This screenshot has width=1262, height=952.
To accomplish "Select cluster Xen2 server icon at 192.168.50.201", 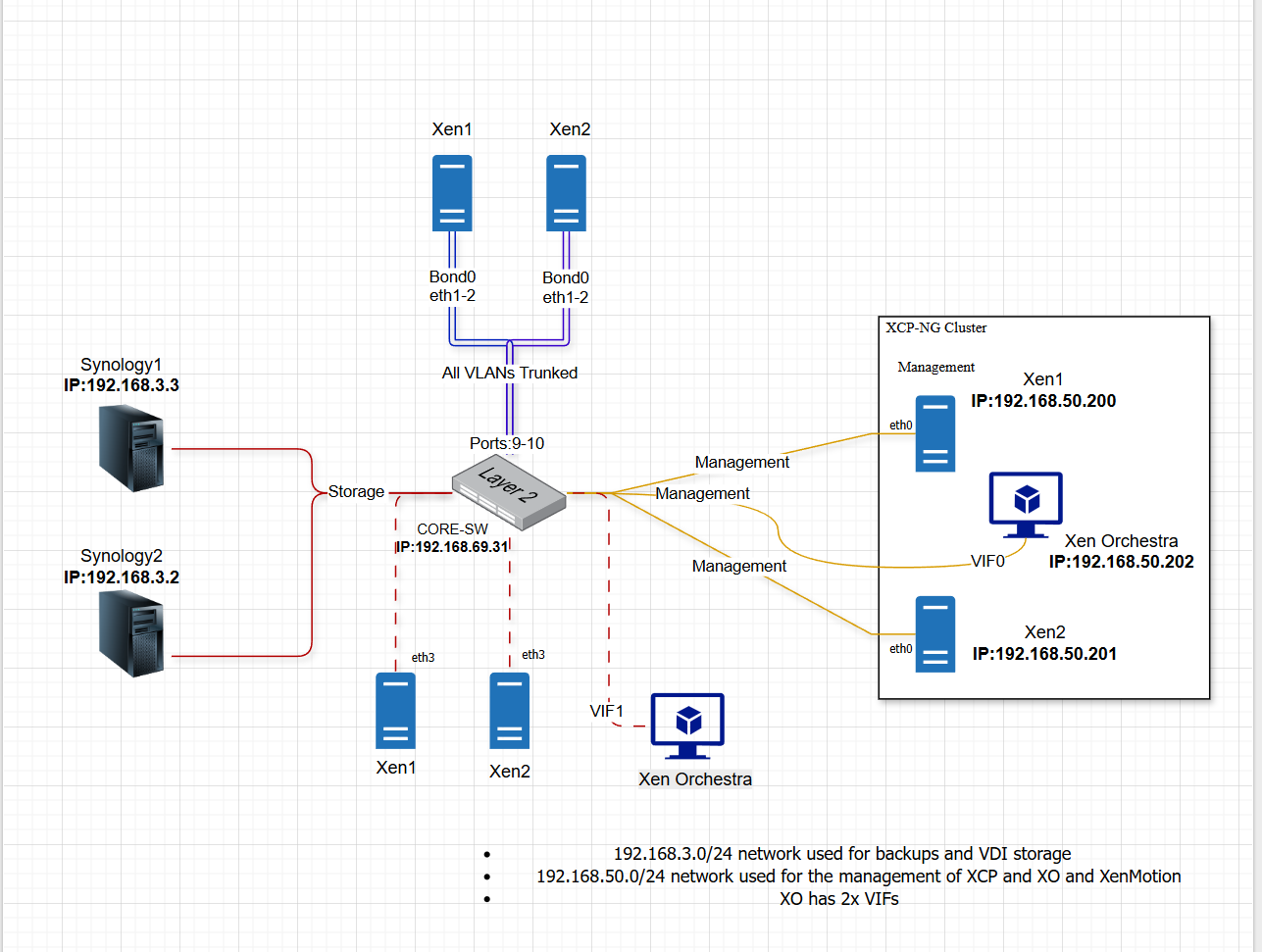I will pos(935,634).
